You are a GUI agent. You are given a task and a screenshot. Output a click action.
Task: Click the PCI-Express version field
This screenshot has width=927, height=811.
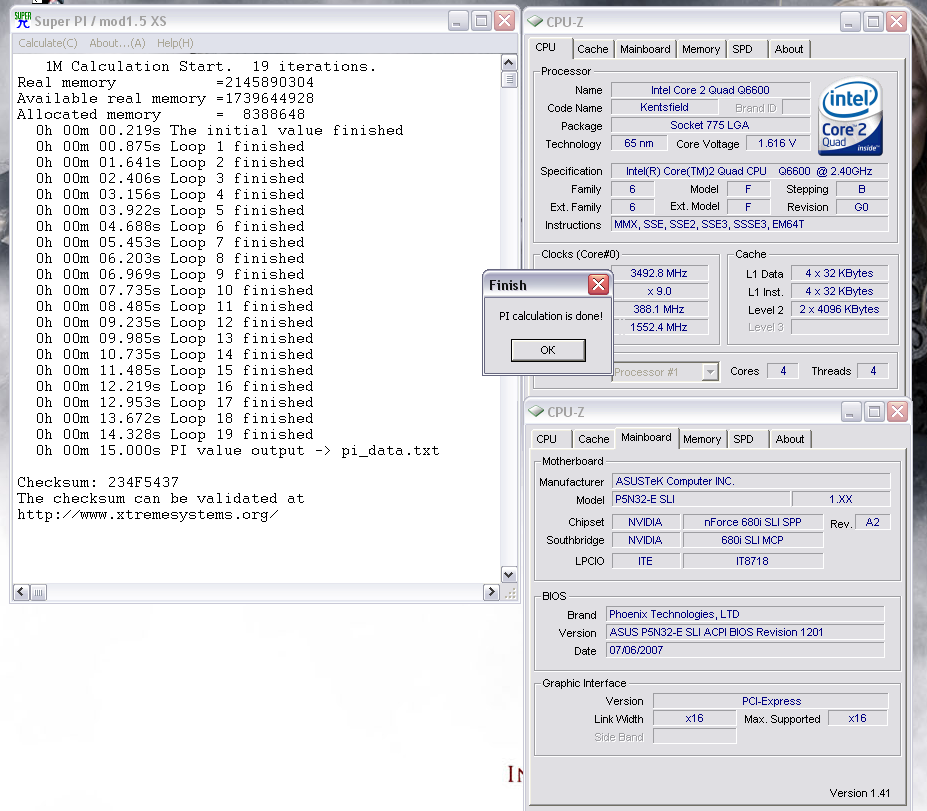pos(771,701)
